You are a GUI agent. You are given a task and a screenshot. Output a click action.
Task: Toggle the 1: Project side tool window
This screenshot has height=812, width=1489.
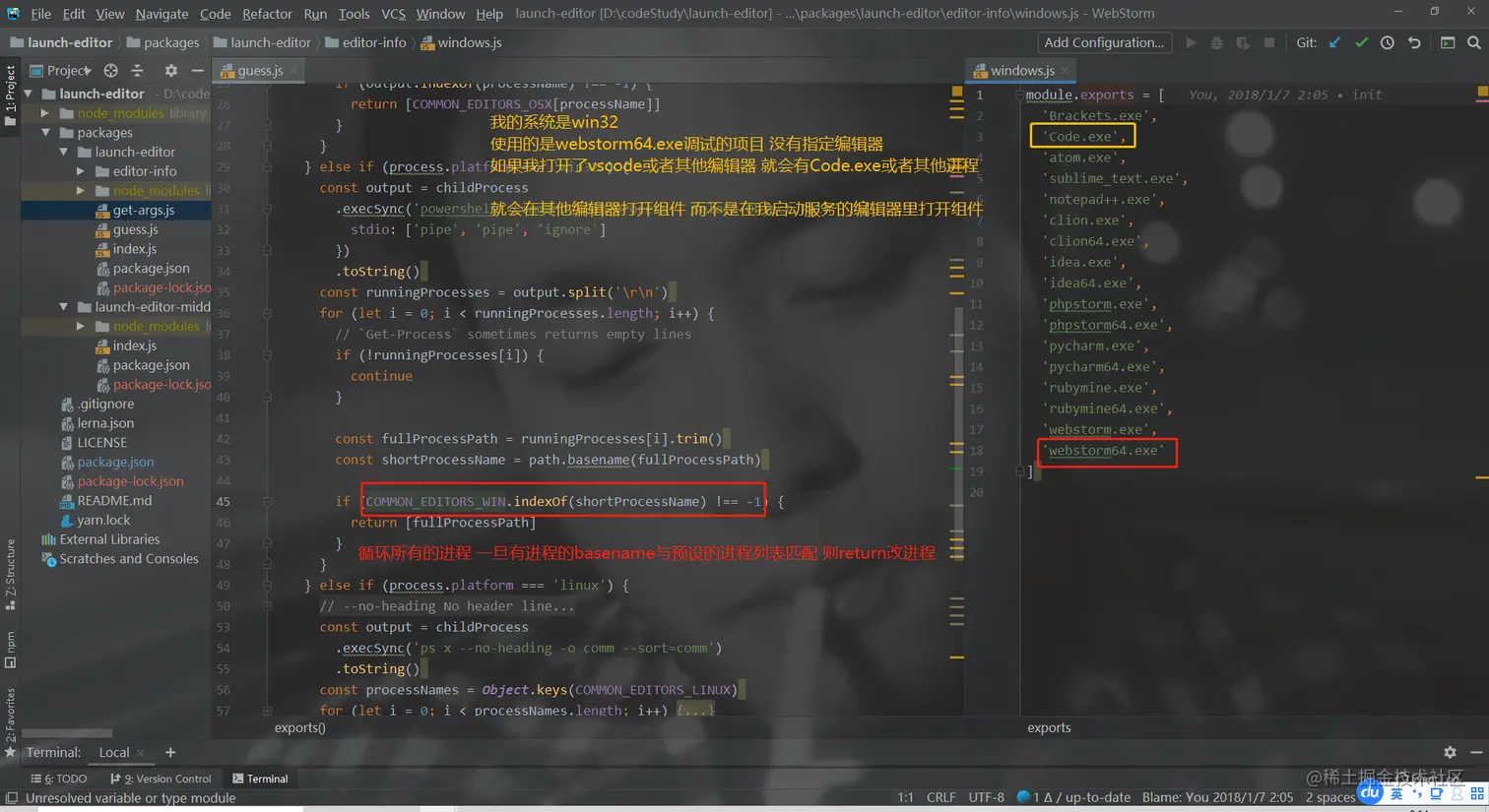[x=10, y=95]
